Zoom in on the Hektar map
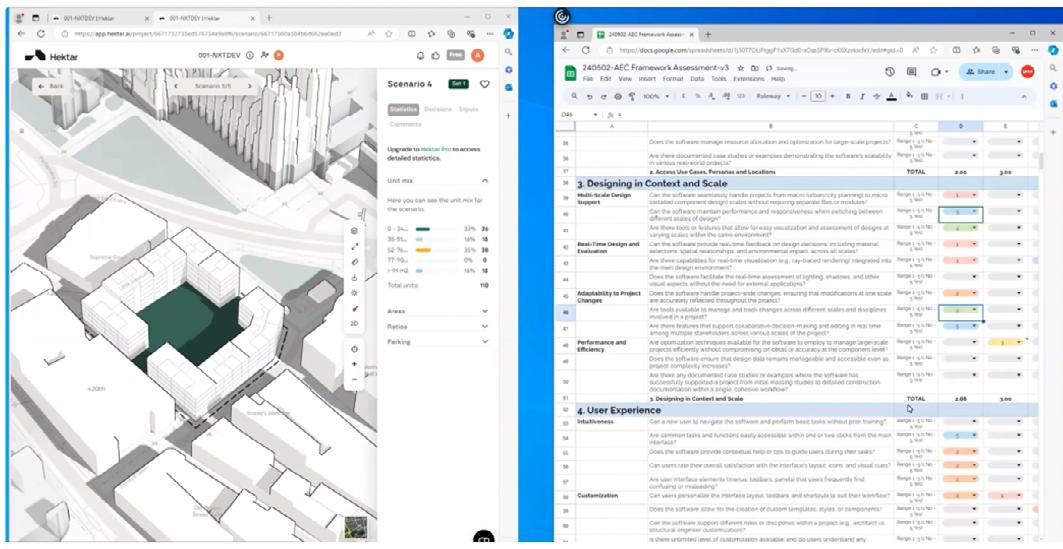 (354, 365)
